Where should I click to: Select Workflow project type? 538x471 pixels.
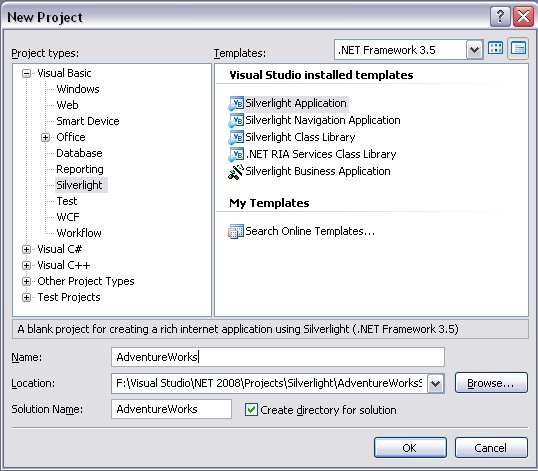[79, 233]
